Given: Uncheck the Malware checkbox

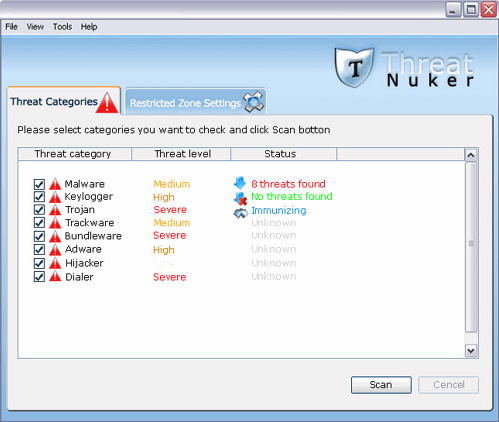Looking at the screenshot, I should 39,184.
